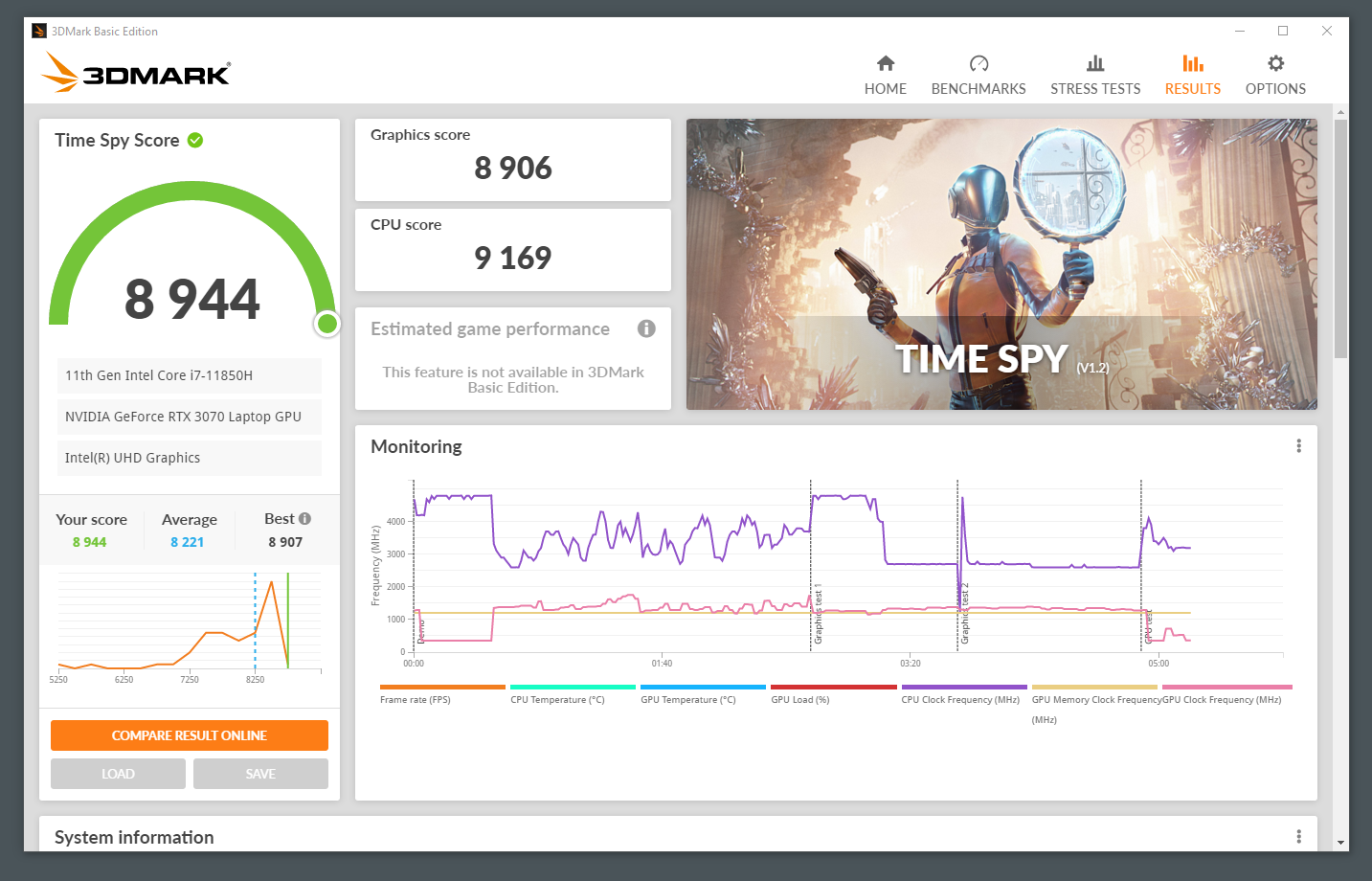1372x881 pixels.
Task: Toggle GPU Temperature legend swatch
Action: pos(703,687)
